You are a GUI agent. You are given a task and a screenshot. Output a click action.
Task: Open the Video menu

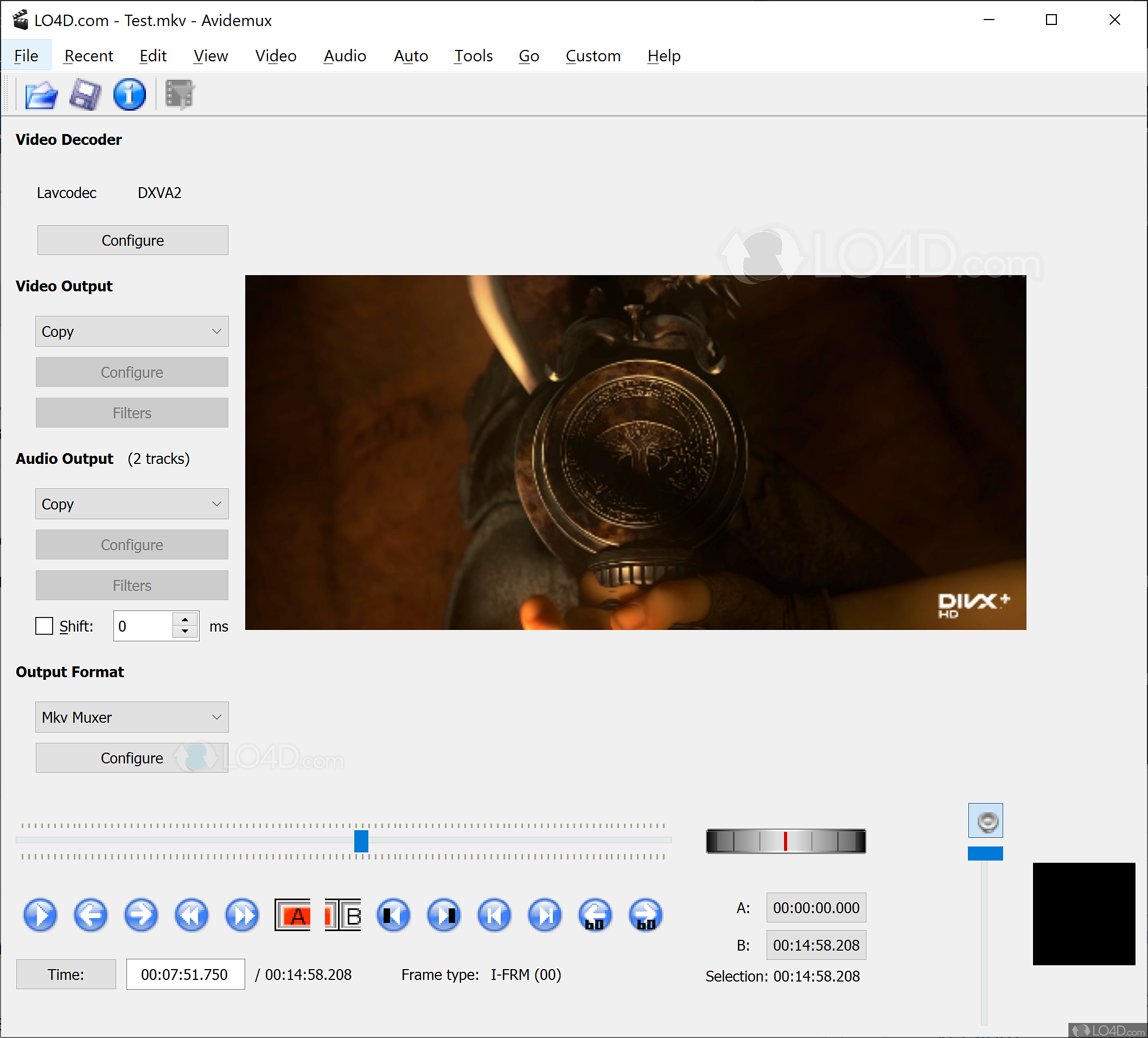pyautogui.click(x=276, y=56)
